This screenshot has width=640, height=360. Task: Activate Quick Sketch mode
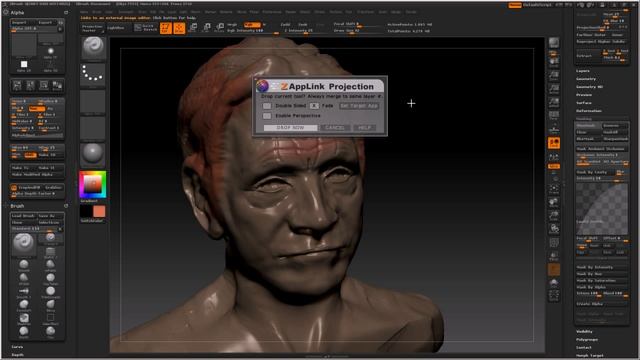pyautogui.click(x=146, y=28)
